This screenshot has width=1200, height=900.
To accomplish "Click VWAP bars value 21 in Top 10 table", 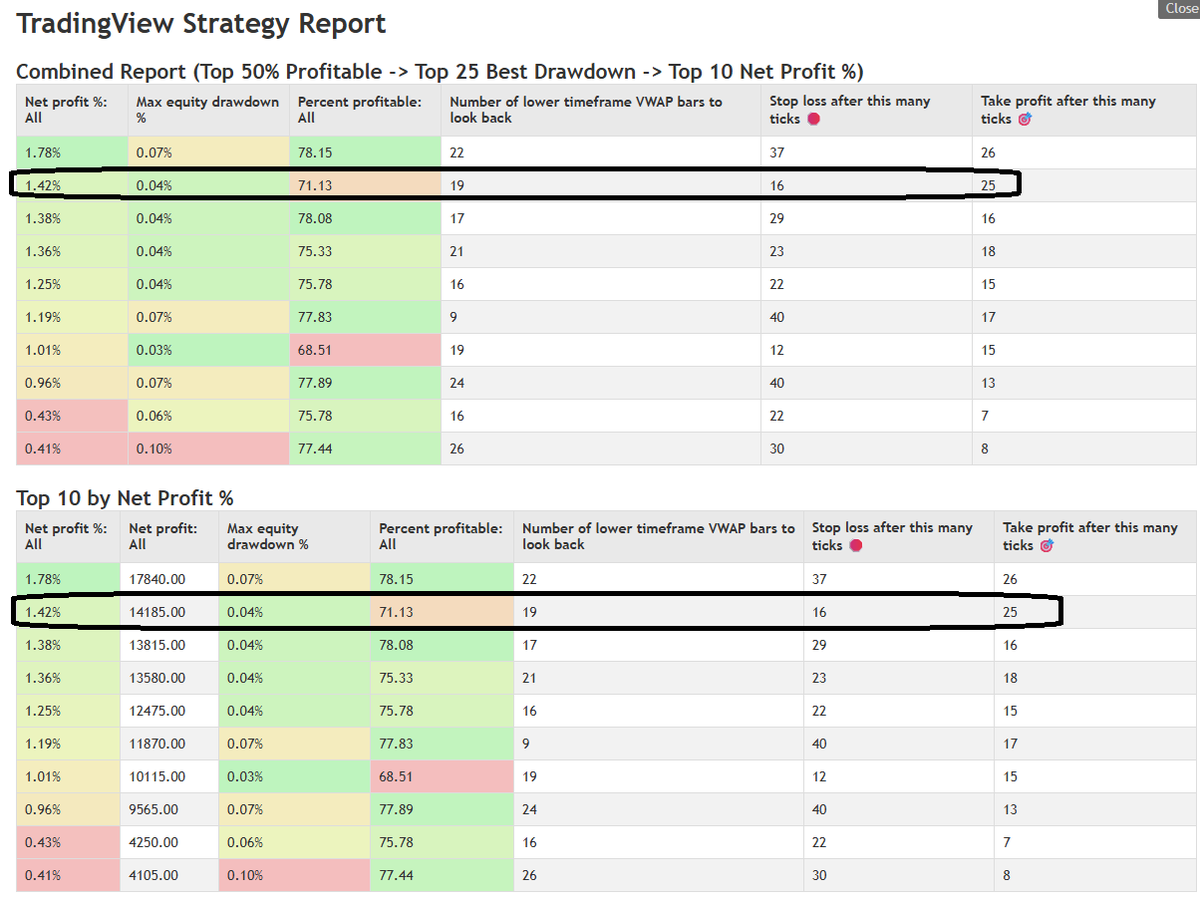I will pos(659,678).
